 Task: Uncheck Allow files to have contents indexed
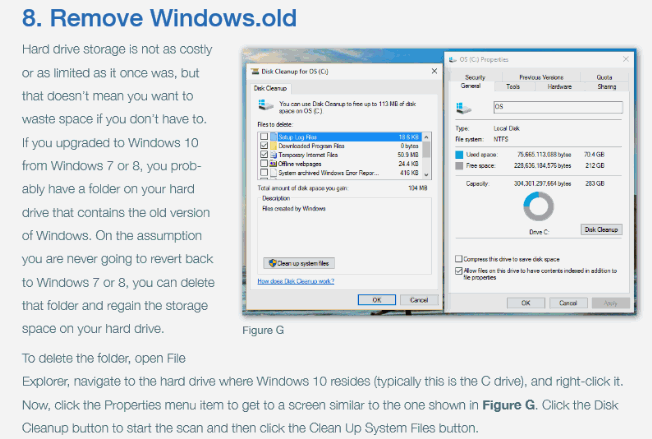point(459,270)
